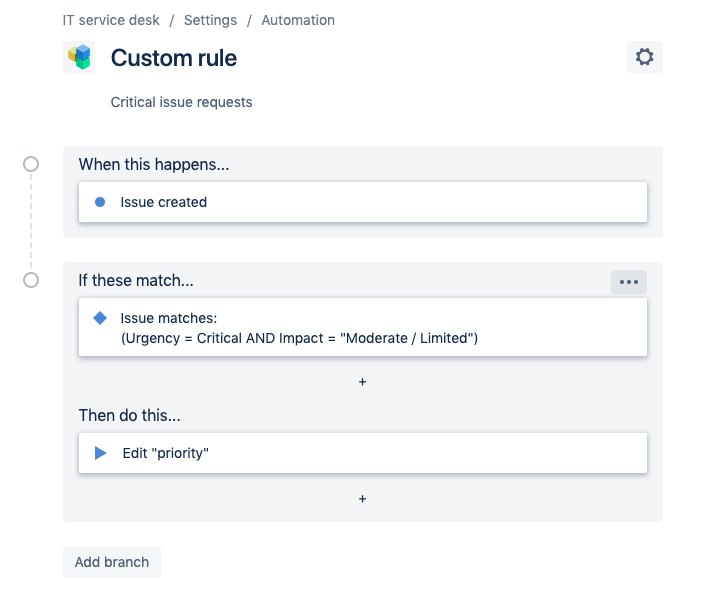Viewport: 705px width, 589px height.
Task: Open the three-dot more options menu
Action: pyautogui.click(x=628, y=282)
